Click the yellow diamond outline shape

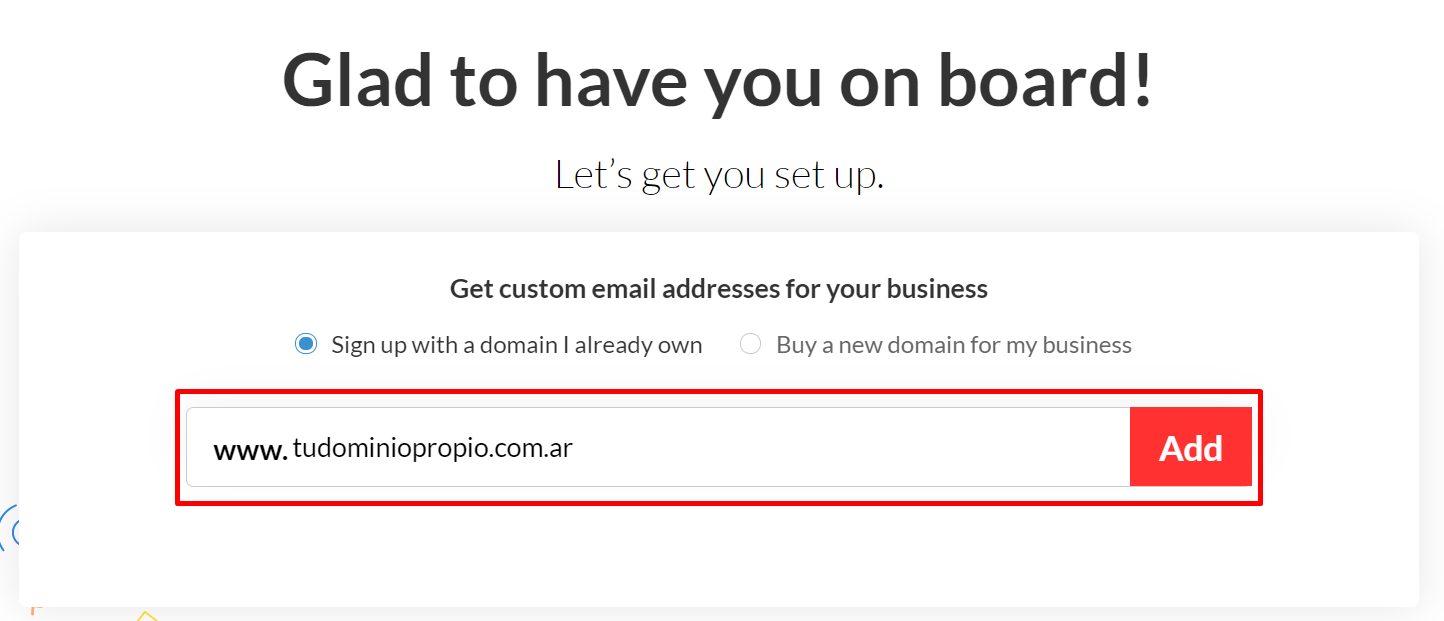pos(147,616)
